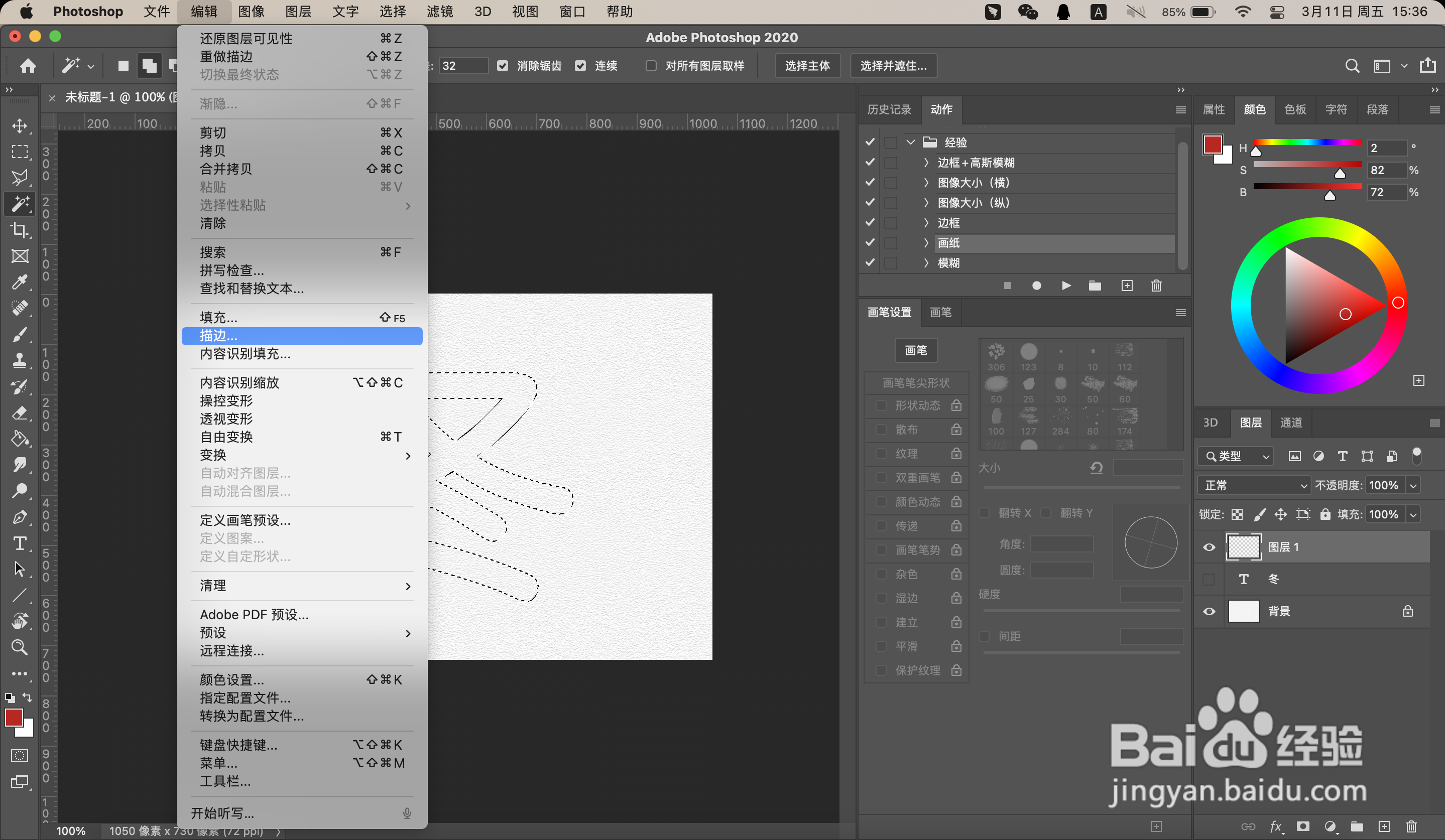This screenshot has height=840, width=1445.
Task: Click the 选择主体 button
Action: tap(807, 66)
